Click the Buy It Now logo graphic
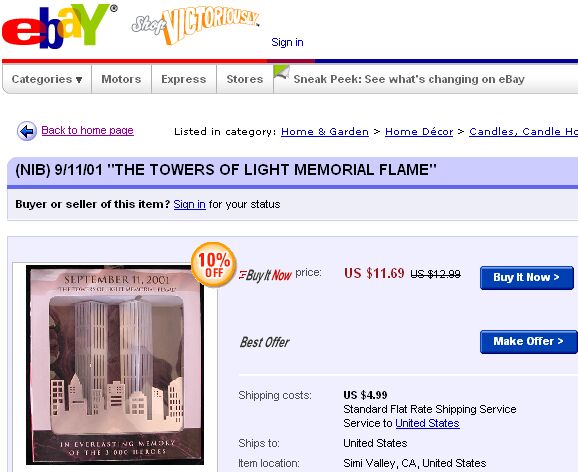Screen dimensions: 578x472 [265, 275]
